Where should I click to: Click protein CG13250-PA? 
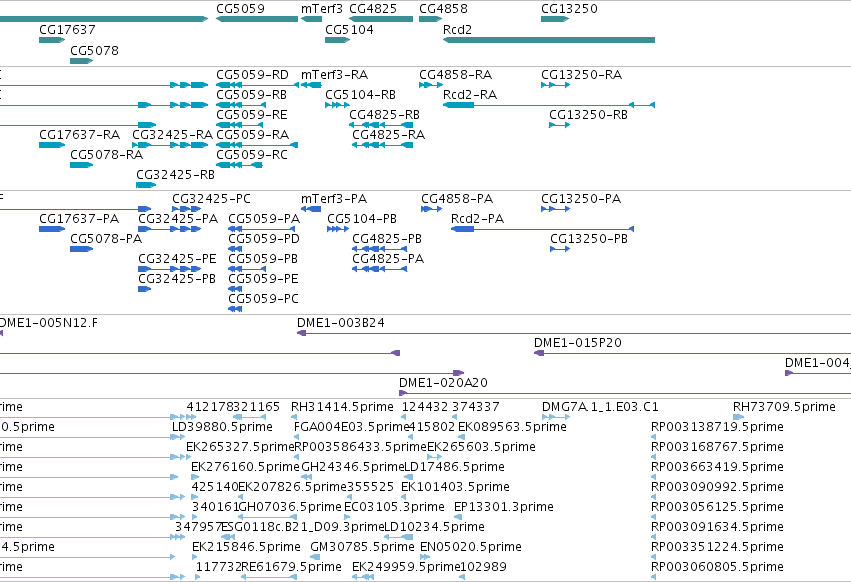coord(555,209)
